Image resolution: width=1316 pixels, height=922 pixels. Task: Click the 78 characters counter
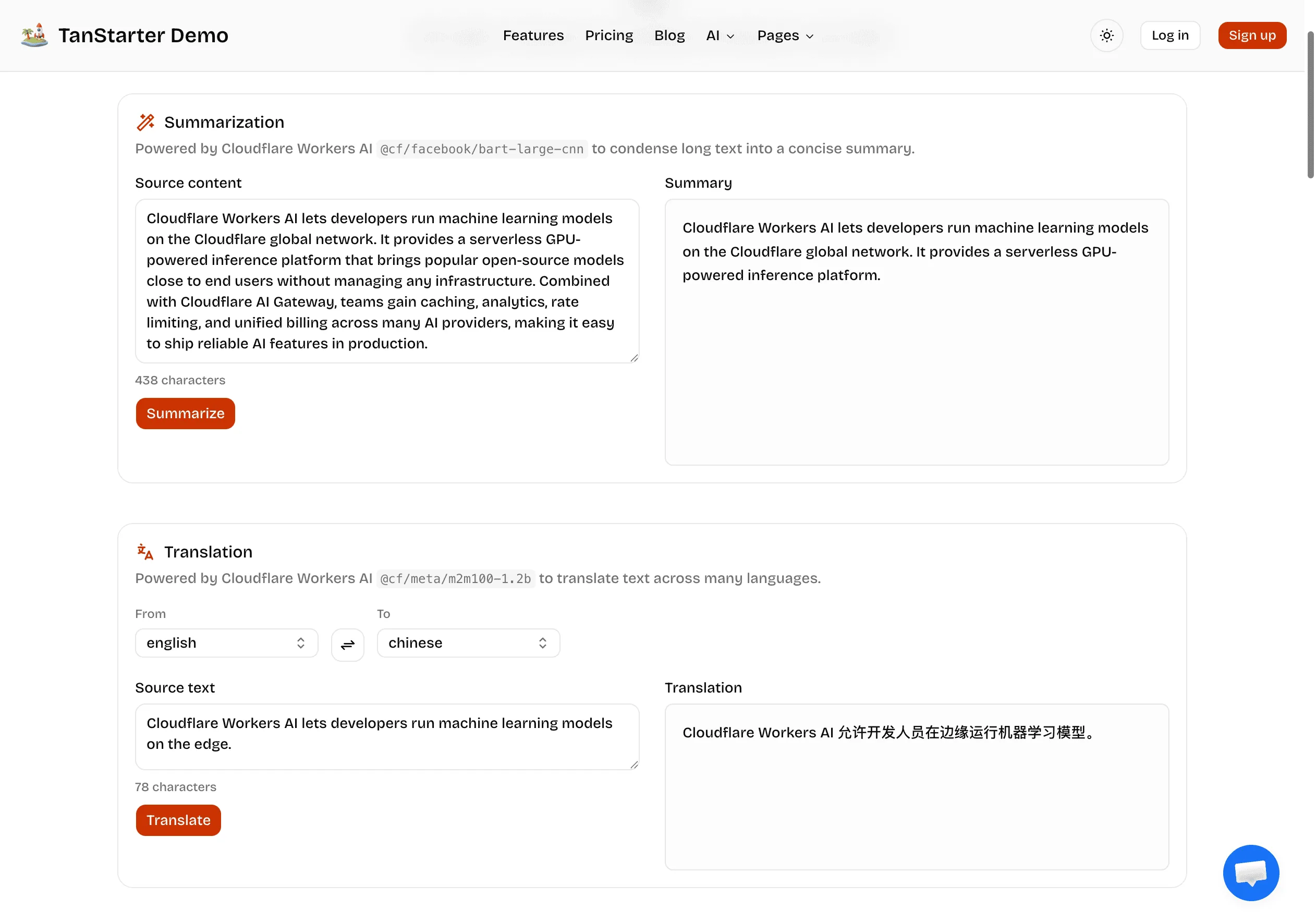[x=176, y=787]
